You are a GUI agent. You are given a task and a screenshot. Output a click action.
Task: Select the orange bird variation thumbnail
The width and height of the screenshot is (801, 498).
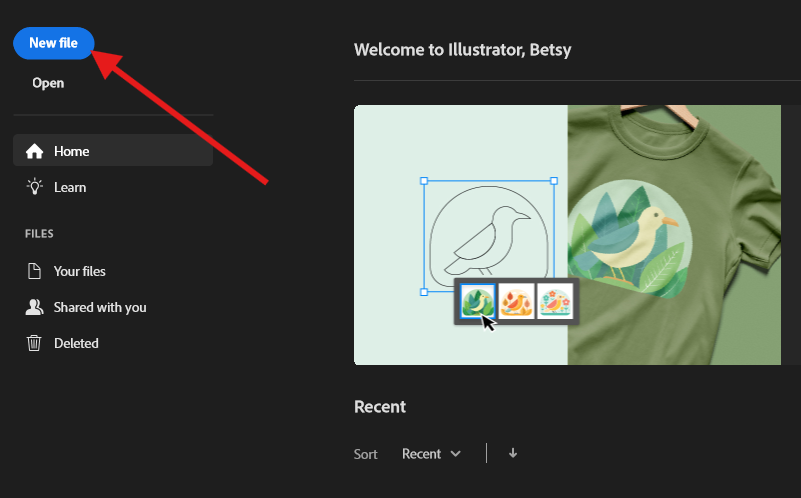(x=516, y=301)
